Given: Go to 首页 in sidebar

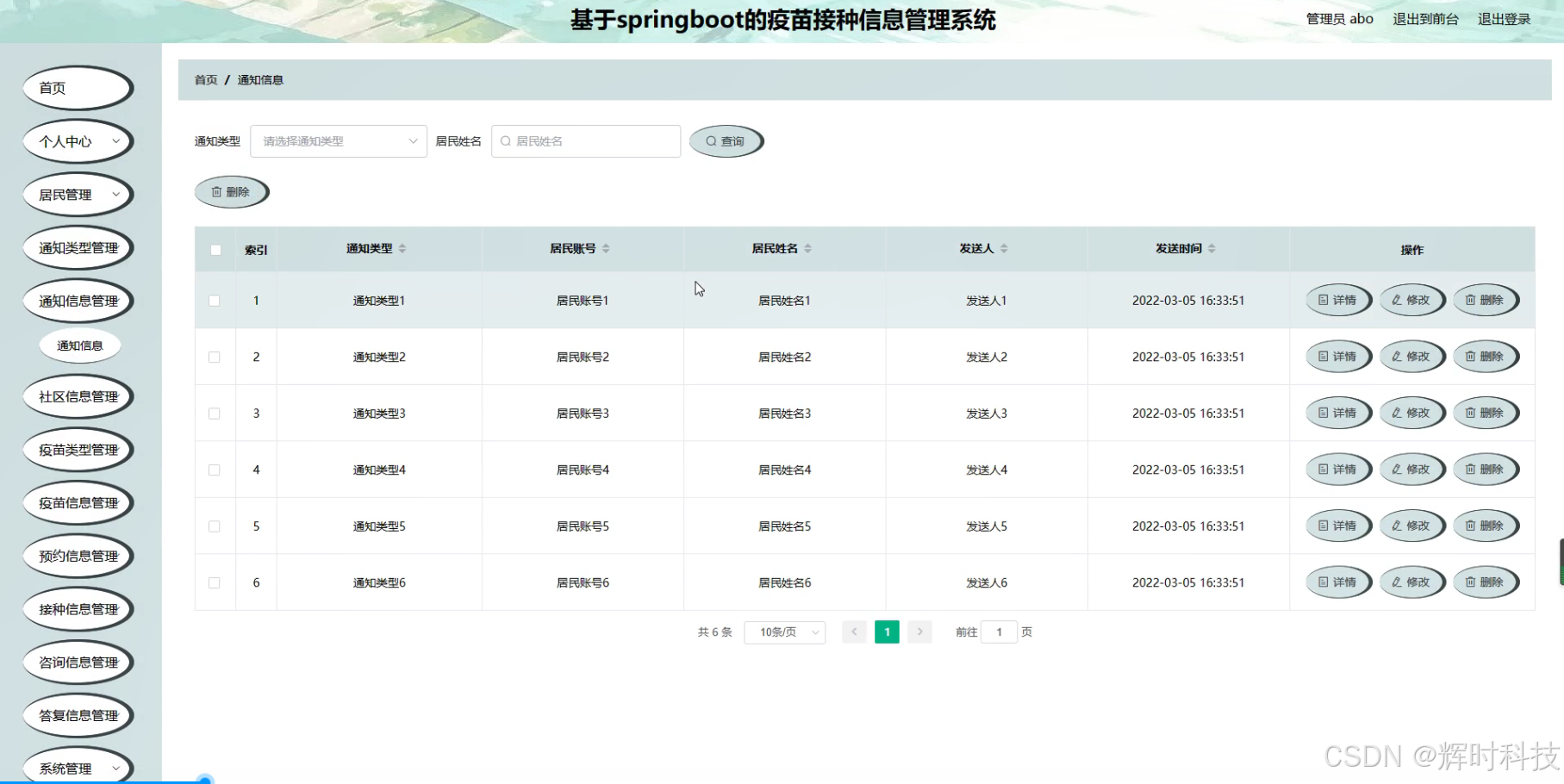Looking at the screenshot, I should 78,88.
